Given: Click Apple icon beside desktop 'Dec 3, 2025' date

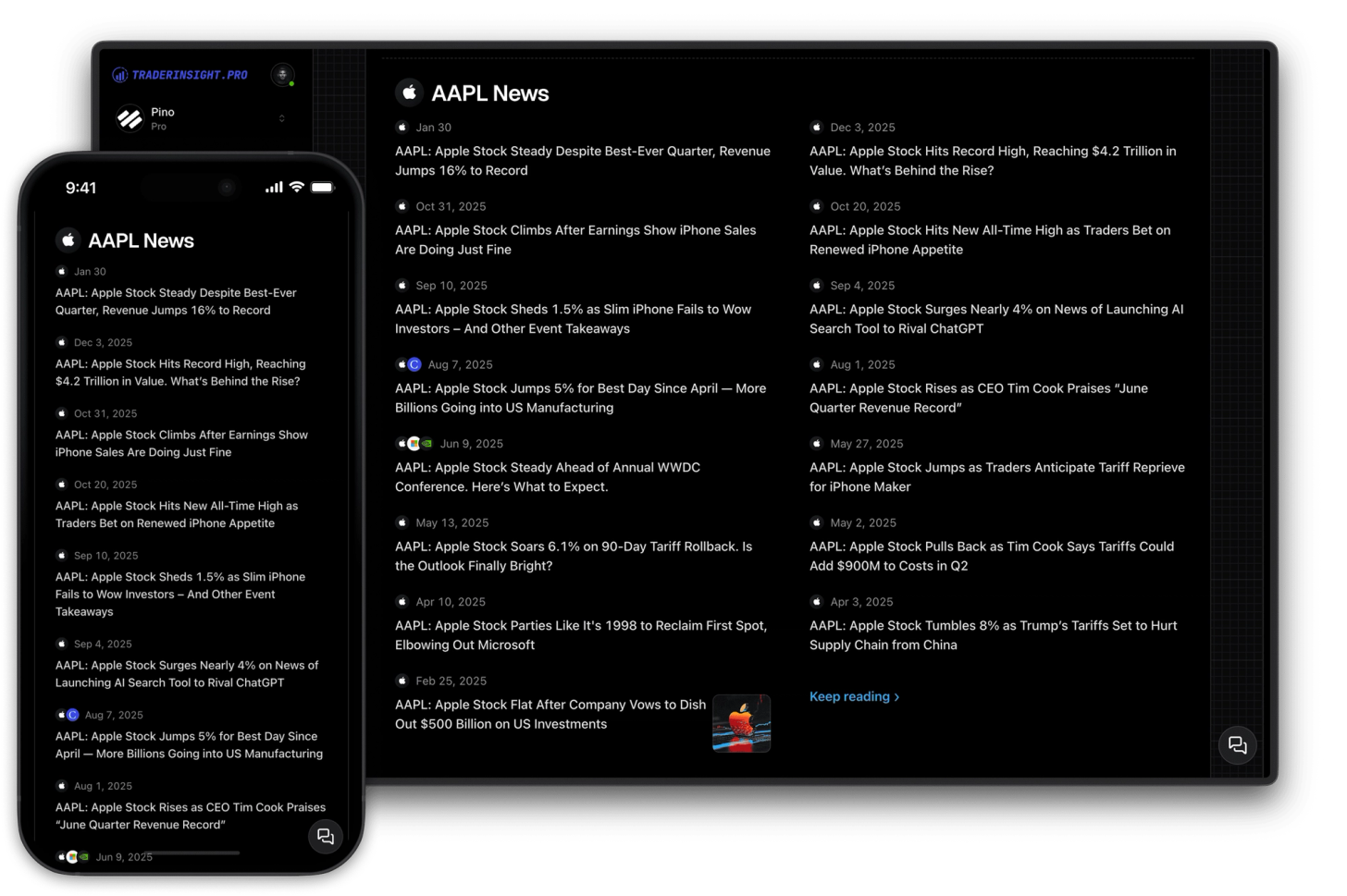Looking at the screenshot, I should coord(817,128).
